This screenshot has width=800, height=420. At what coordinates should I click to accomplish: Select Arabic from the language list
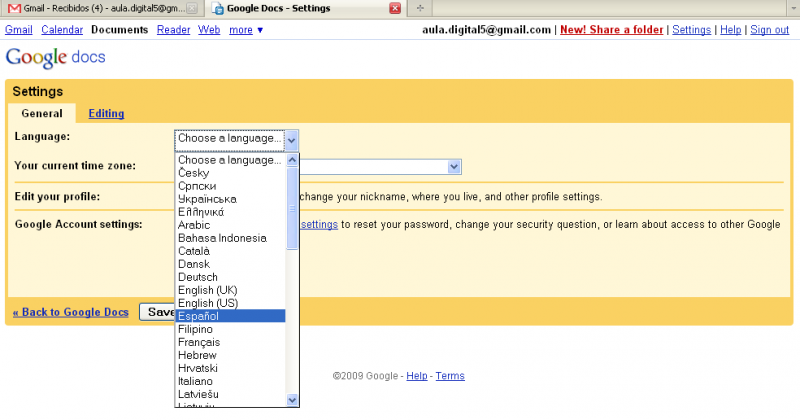(230, 225)
